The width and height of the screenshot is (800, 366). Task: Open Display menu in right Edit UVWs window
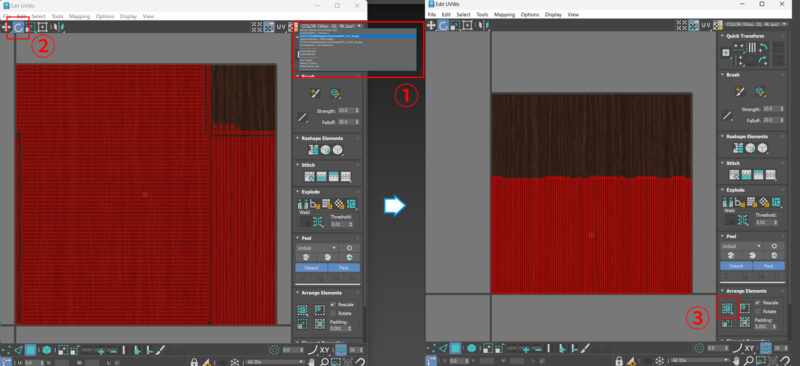pos(553,15)
